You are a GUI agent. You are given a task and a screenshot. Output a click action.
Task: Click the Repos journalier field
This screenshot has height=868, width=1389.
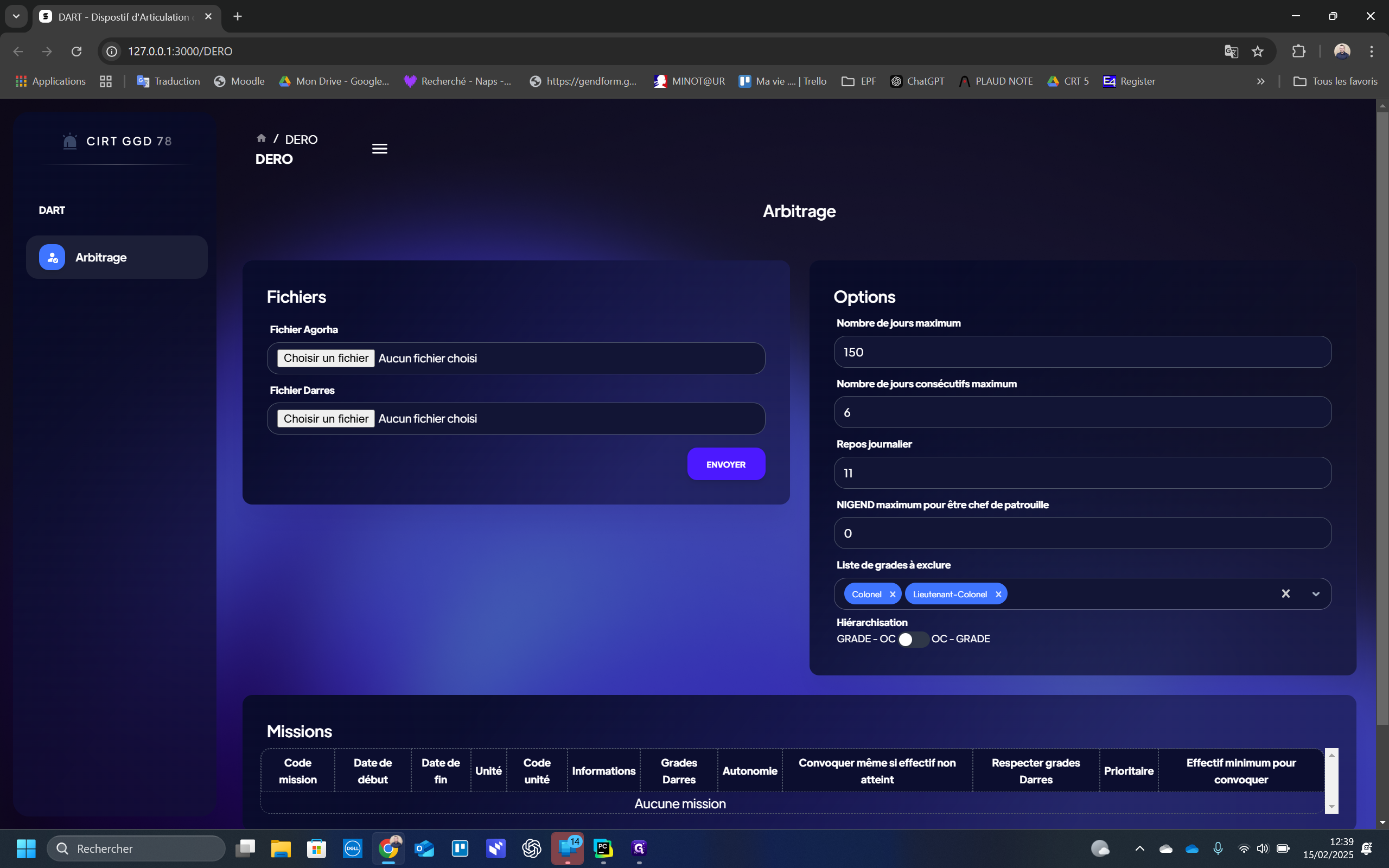[x=1082, y=473]
